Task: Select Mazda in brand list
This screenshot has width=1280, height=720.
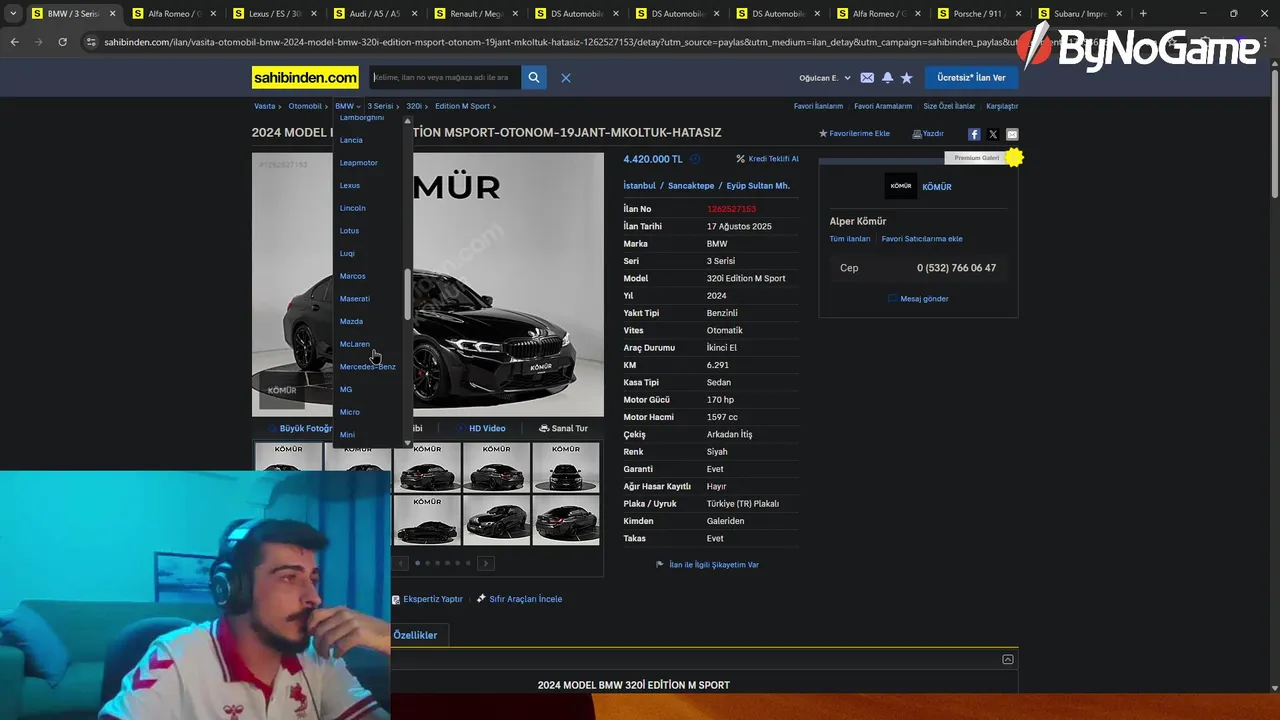Action: [x=351, y=321]
